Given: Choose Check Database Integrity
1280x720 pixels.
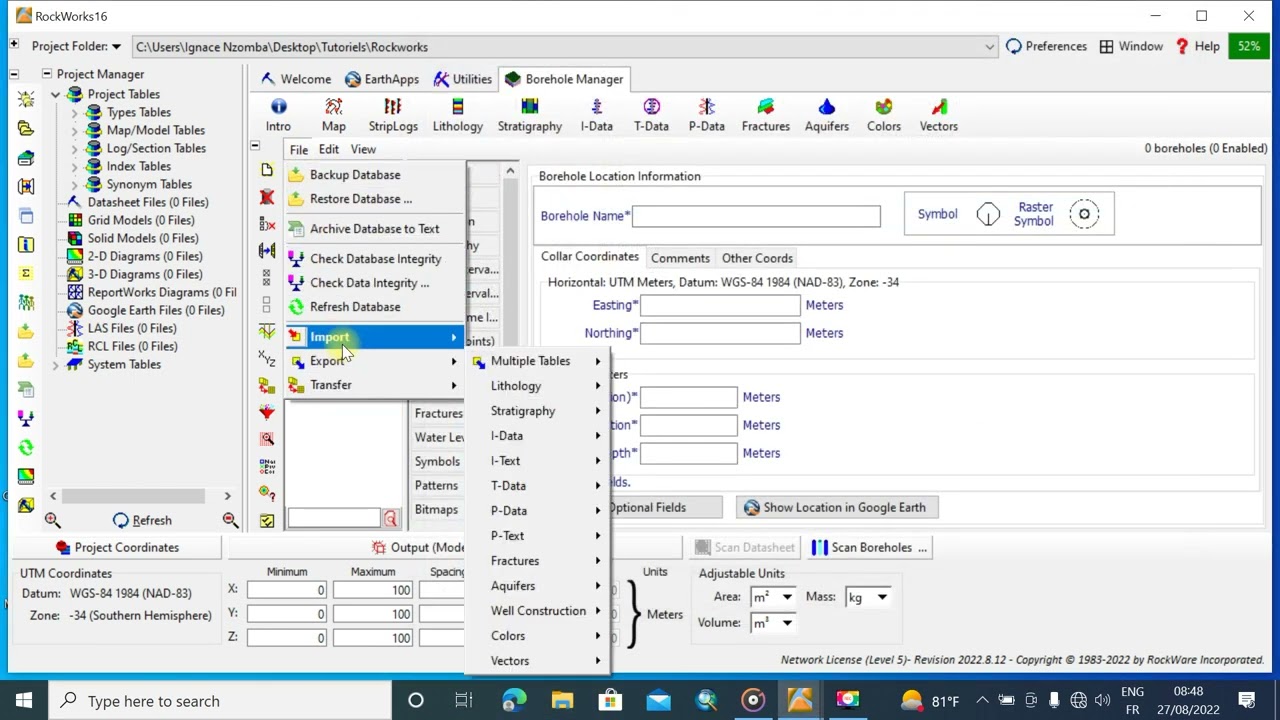Looking at the screenshot, I should click(375, 259).
